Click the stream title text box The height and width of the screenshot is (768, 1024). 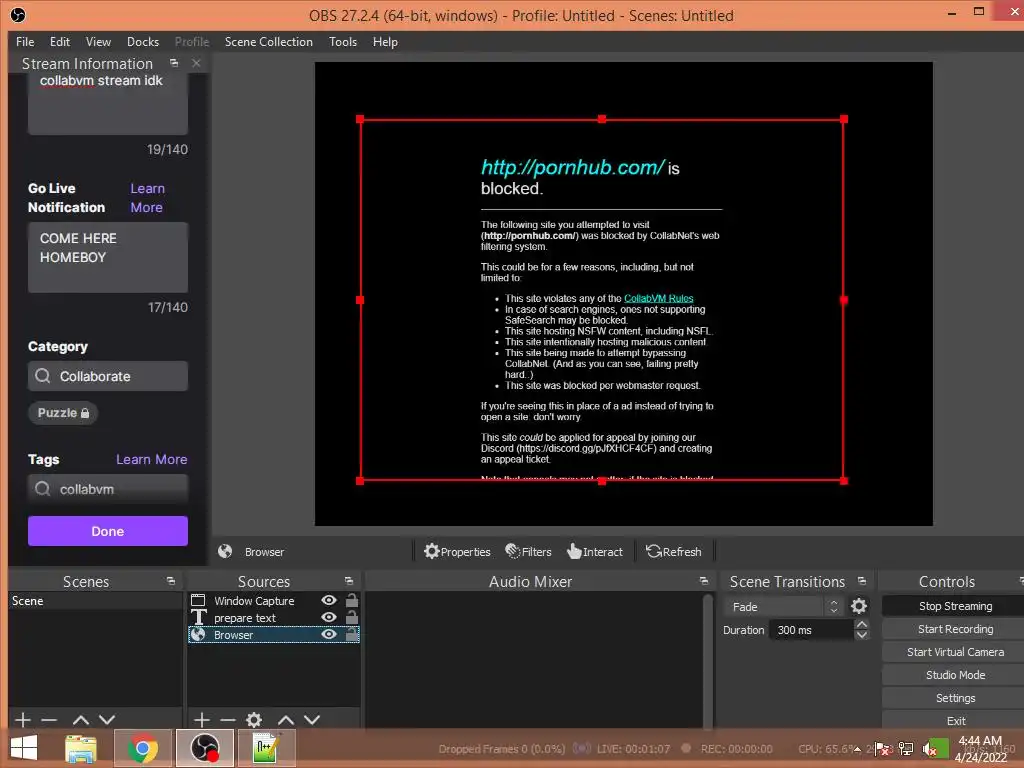[108, 103]
